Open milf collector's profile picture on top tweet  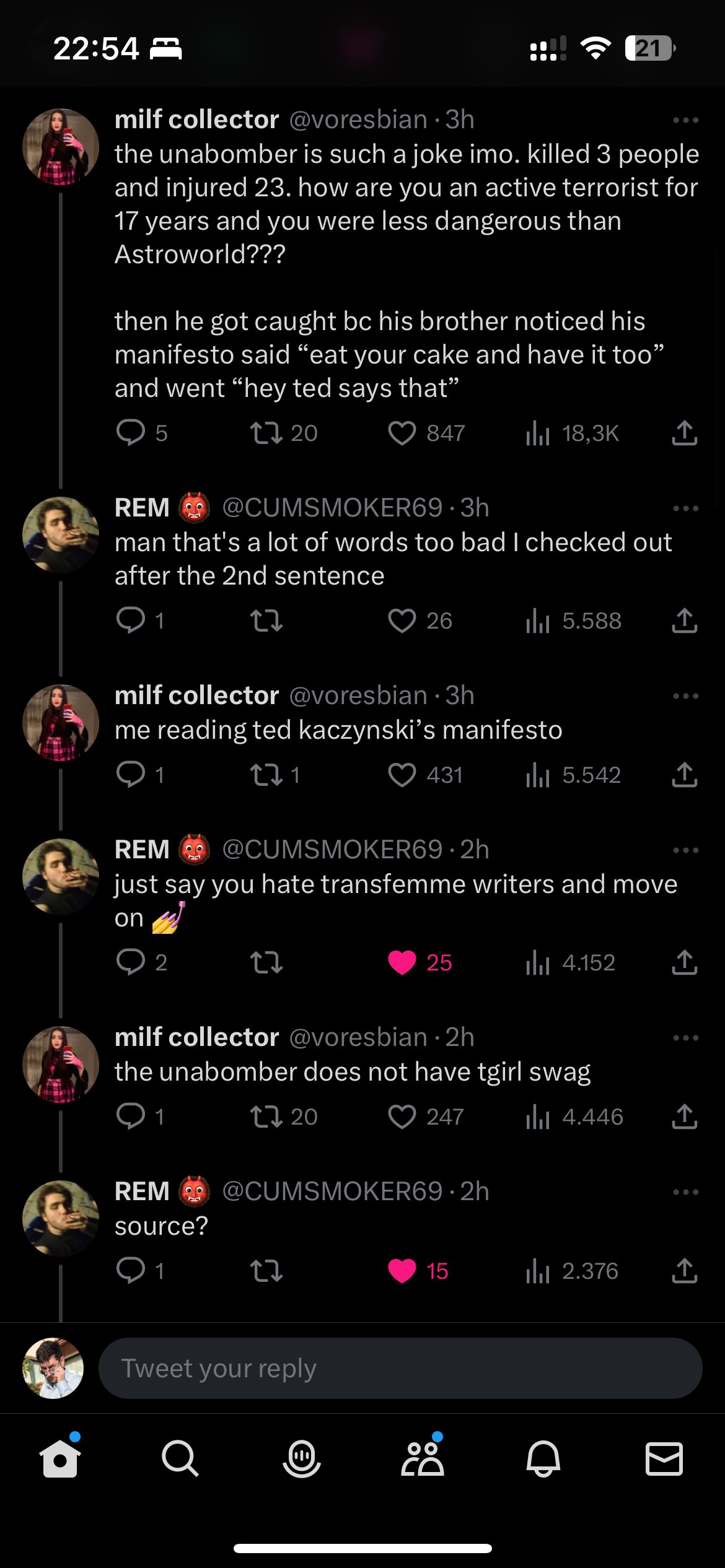point(61,147)
